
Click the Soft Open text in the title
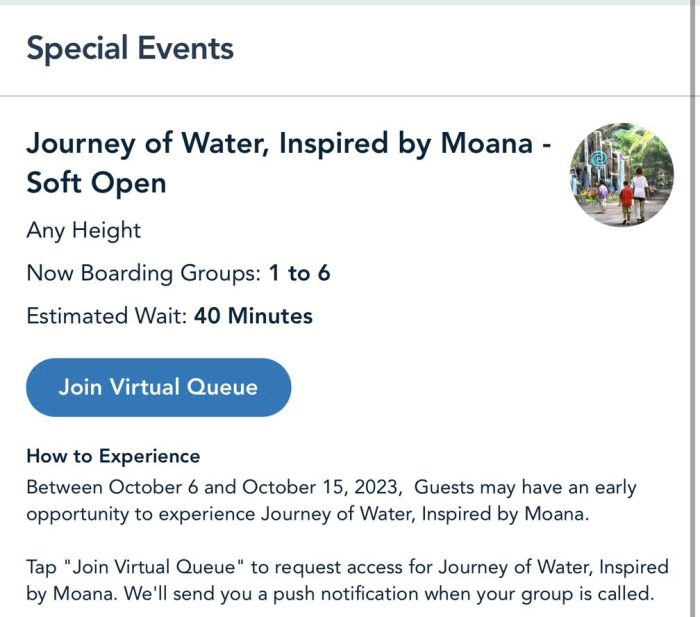(96, 183)
